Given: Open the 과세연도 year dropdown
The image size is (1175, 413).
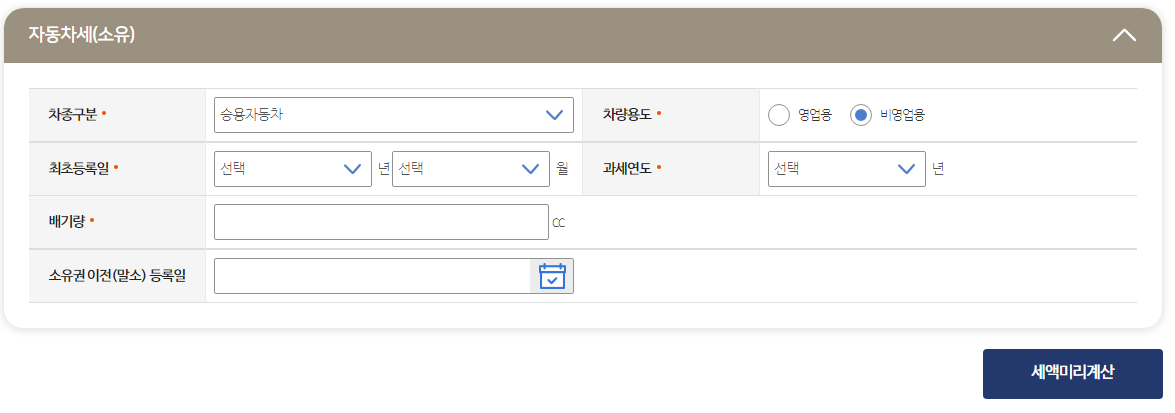Looking at the screenshot, I should [847, 169].
